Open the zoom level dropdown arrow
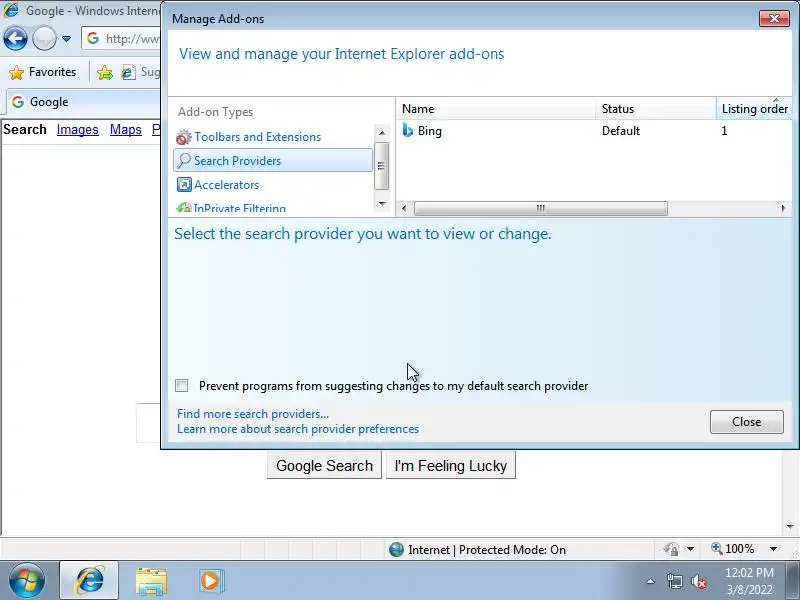 [773, 549]
